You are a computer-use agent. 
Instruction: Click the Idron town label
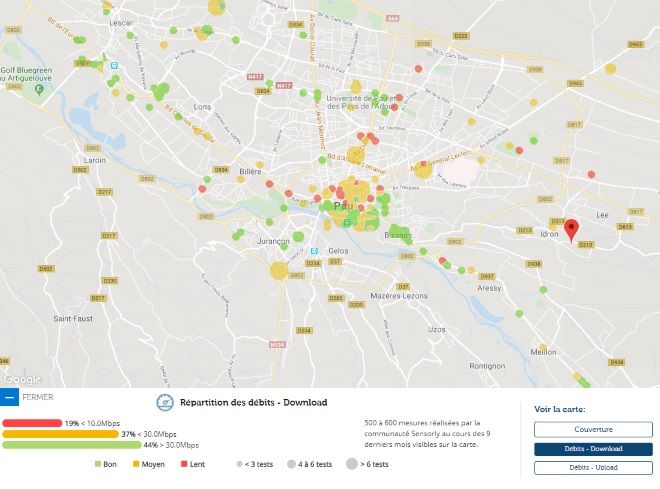tap(549, 234)
